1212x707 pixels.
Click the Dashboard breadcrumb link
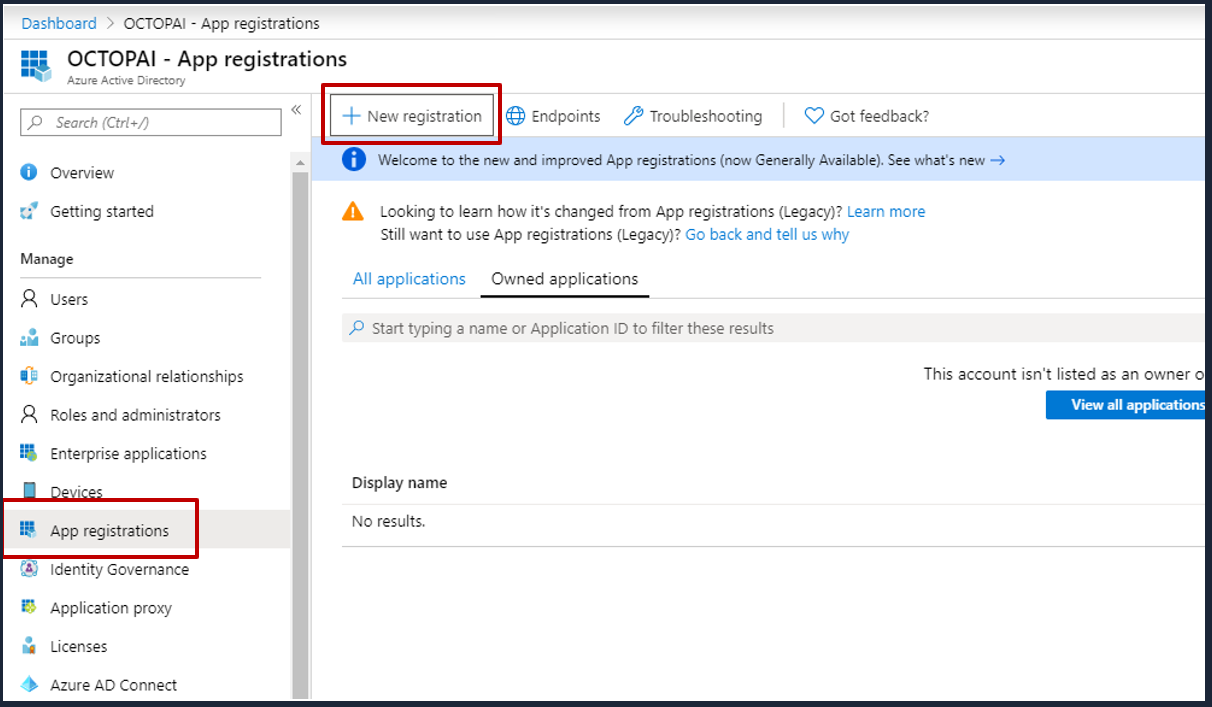59,23
